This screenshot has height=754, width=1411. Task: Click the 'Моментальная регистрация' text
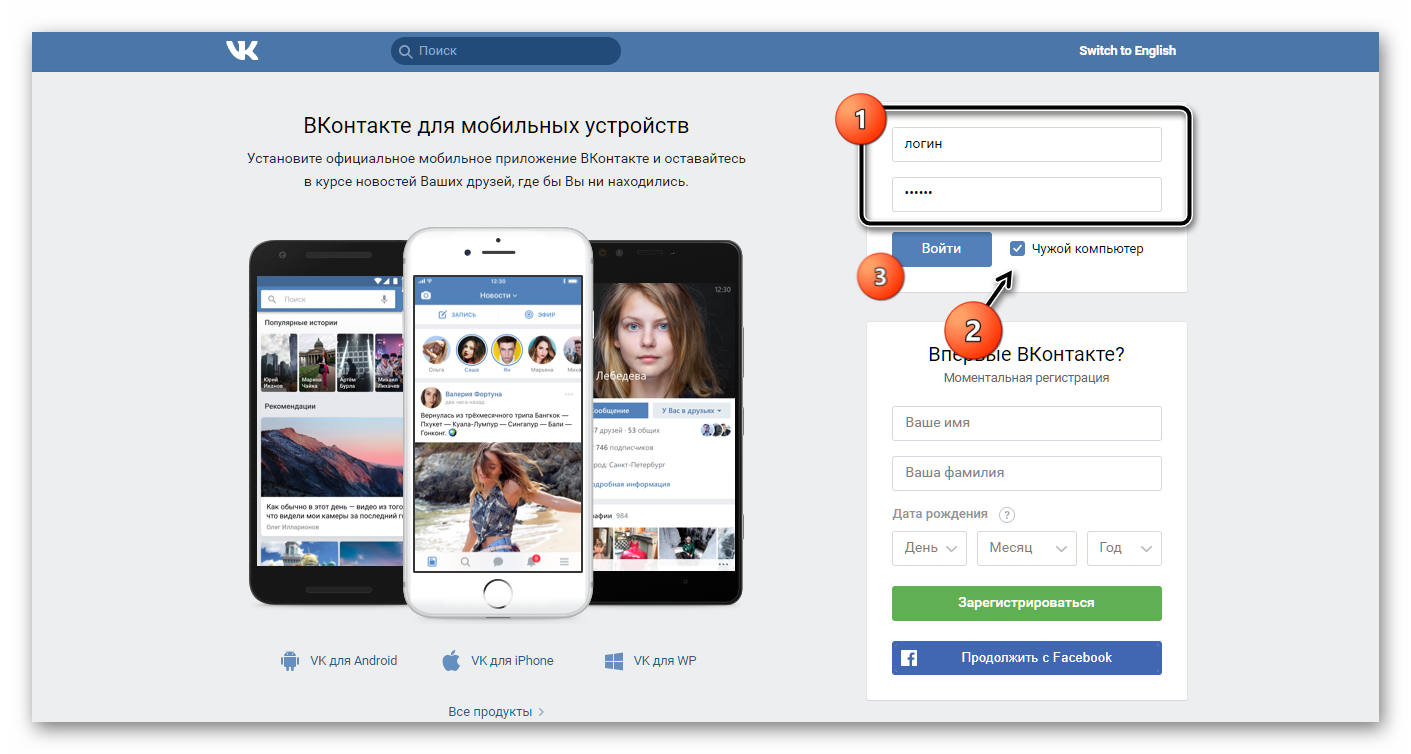[1026, 378]
